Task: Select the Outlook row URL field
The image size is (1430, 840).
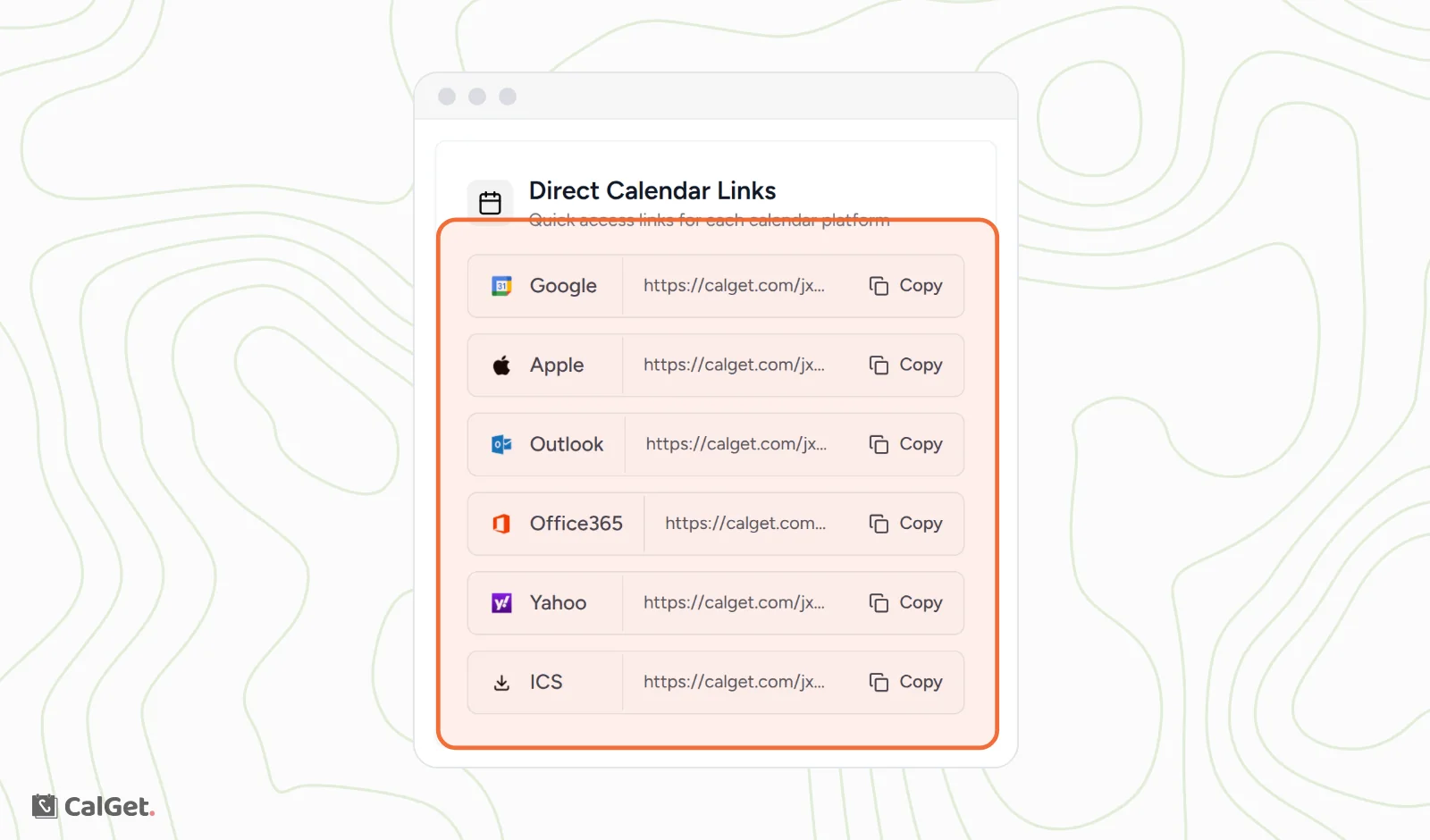Action: [736, 444]
